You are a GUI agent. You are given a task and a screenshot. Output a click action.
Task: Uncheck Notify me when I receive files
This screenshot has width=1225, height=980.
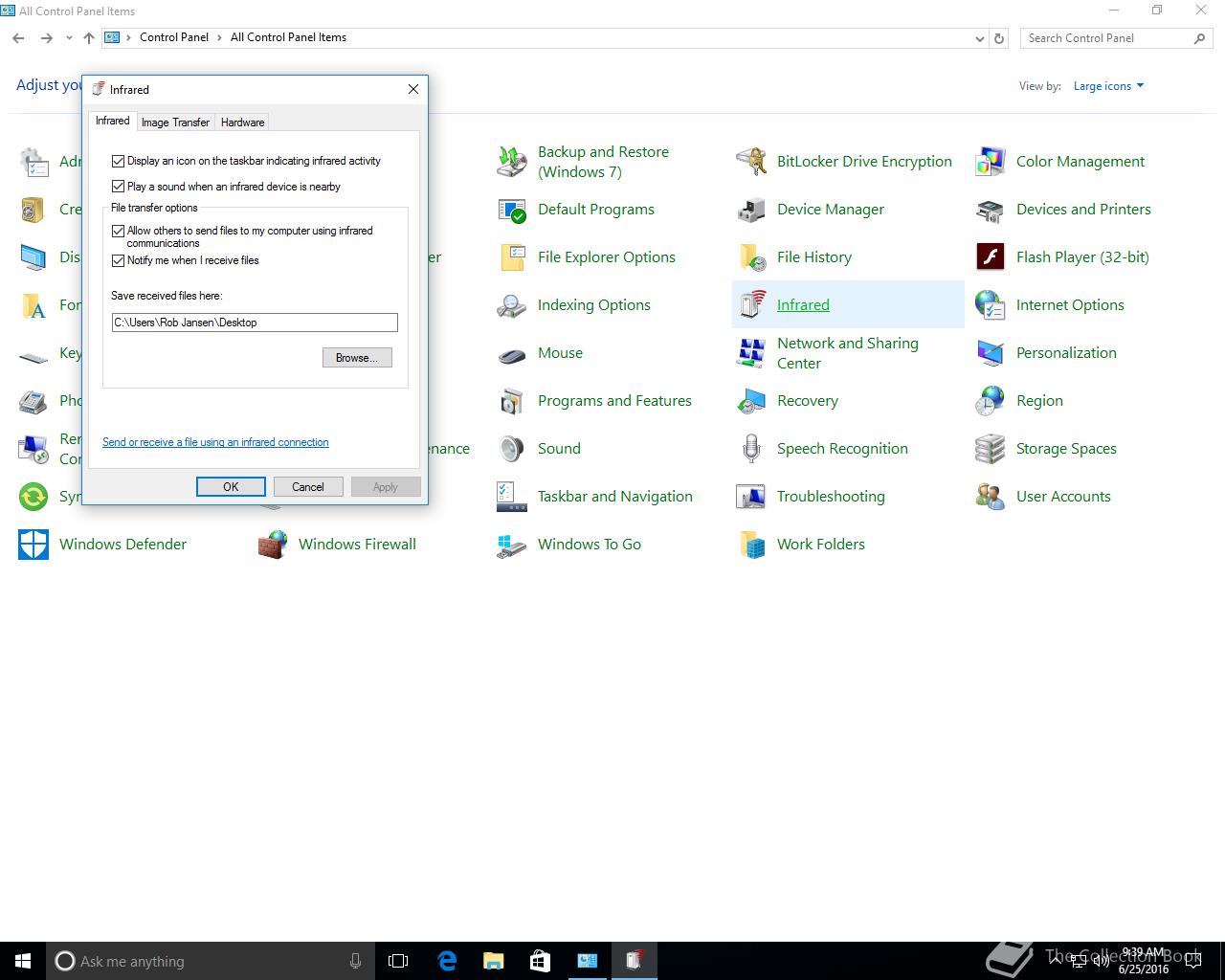pyautogui.click(x=119, y=260)
